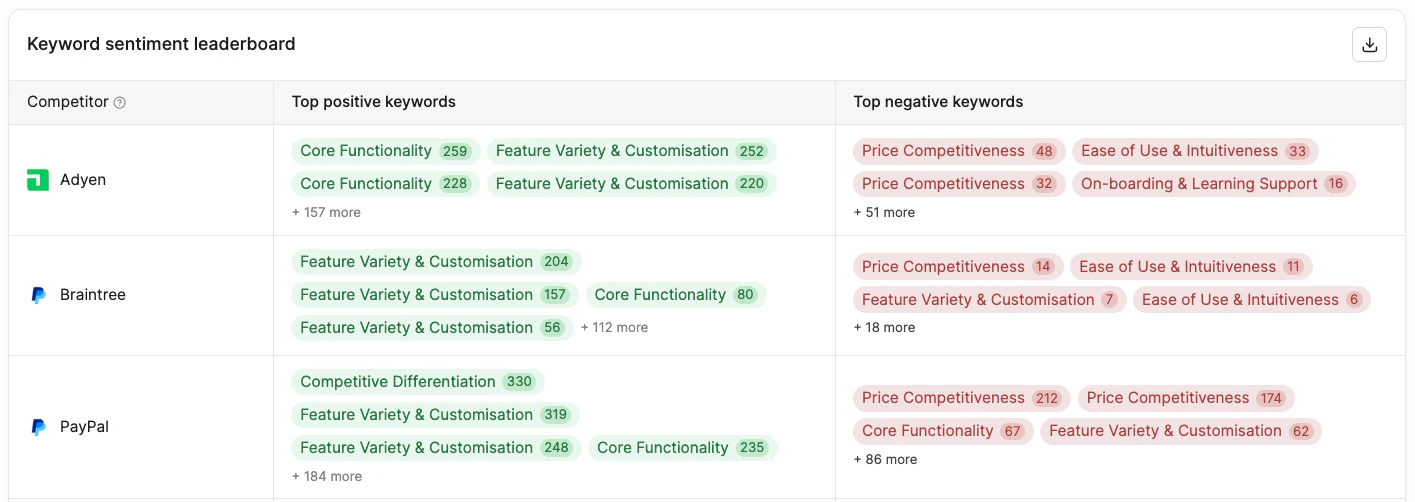The width and height of the screenshot is (1415, 502).
Task: Click the PayPal logo icon
Action: pyautogui.click(x=38, y=427)
